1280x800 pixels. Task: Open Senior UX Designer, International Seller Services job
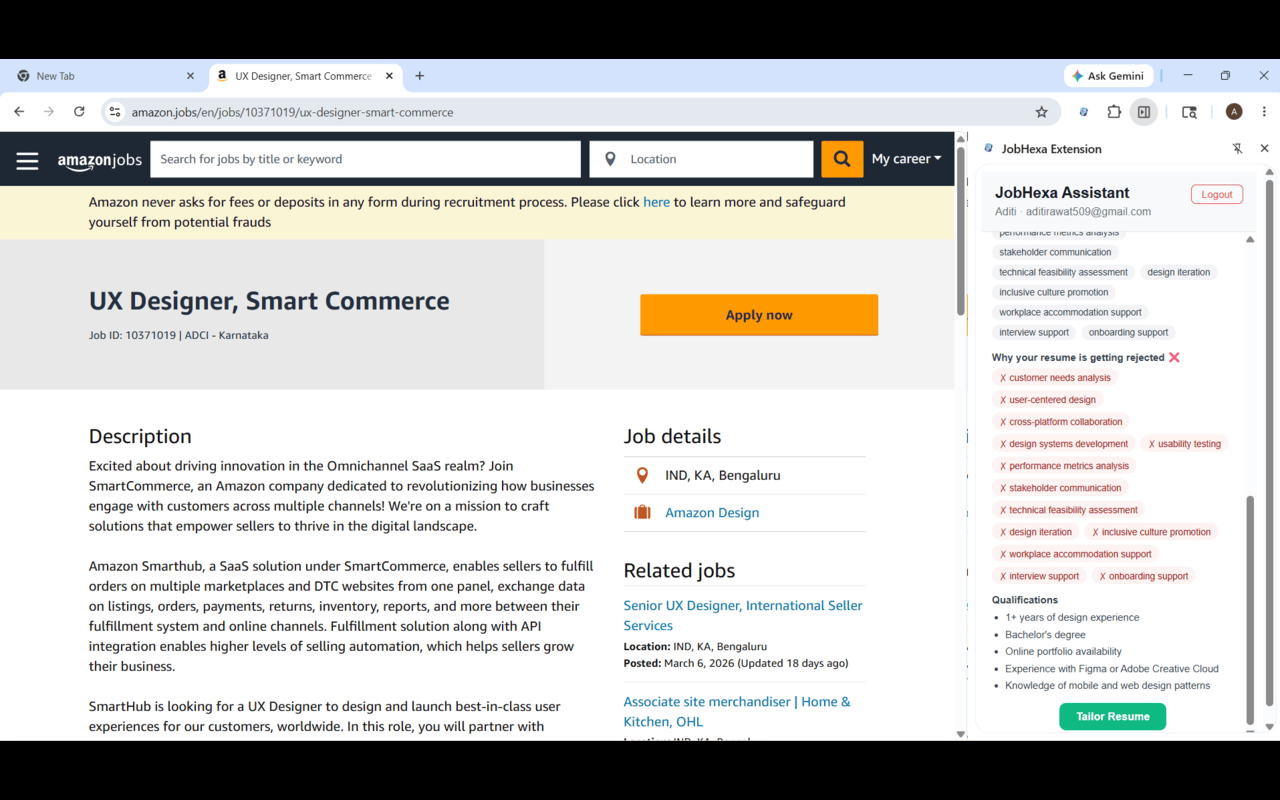click(743, 615)
